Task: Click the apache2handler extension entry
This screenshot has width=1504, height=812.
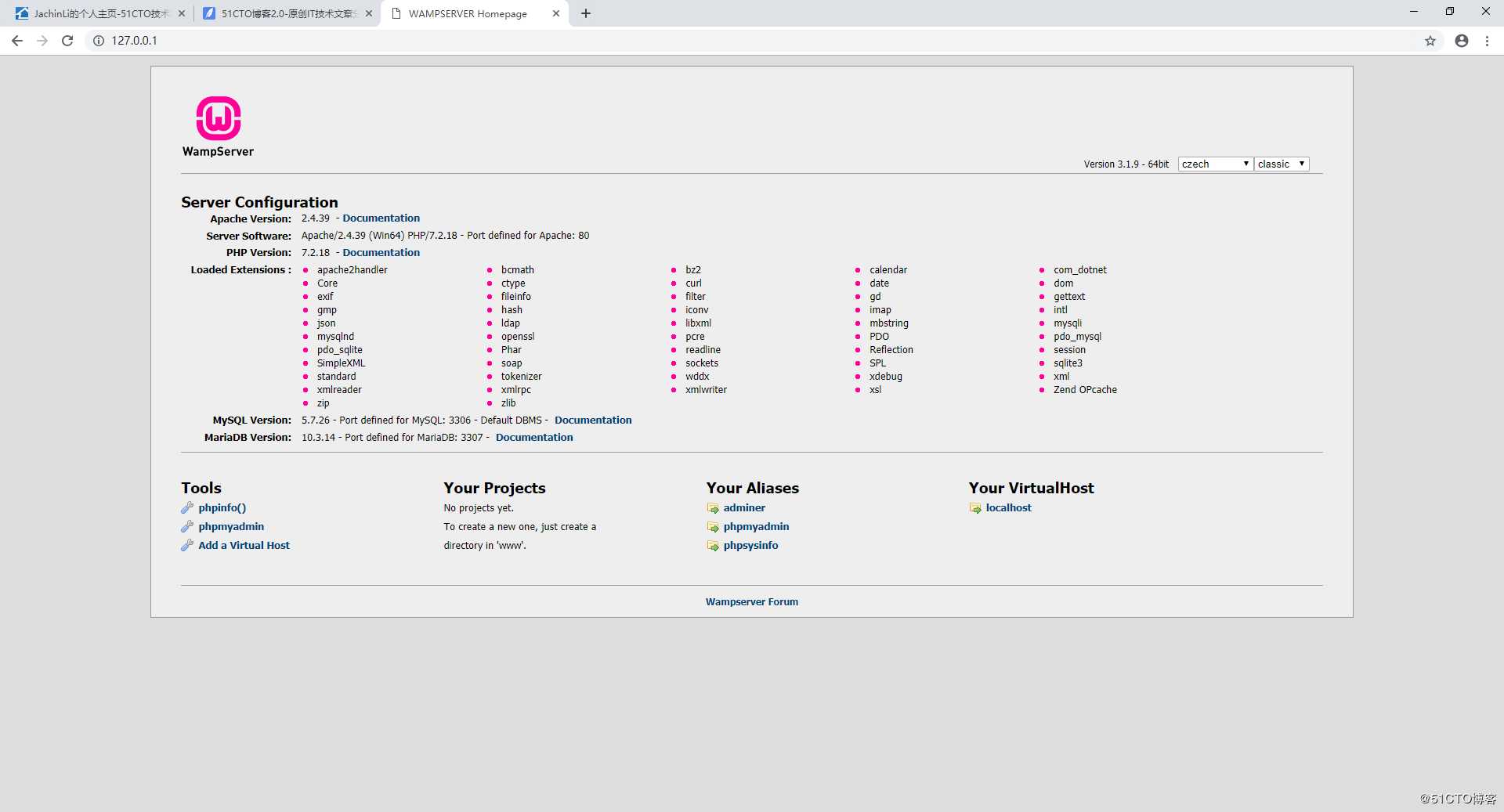Action: [x=352, y=270]
